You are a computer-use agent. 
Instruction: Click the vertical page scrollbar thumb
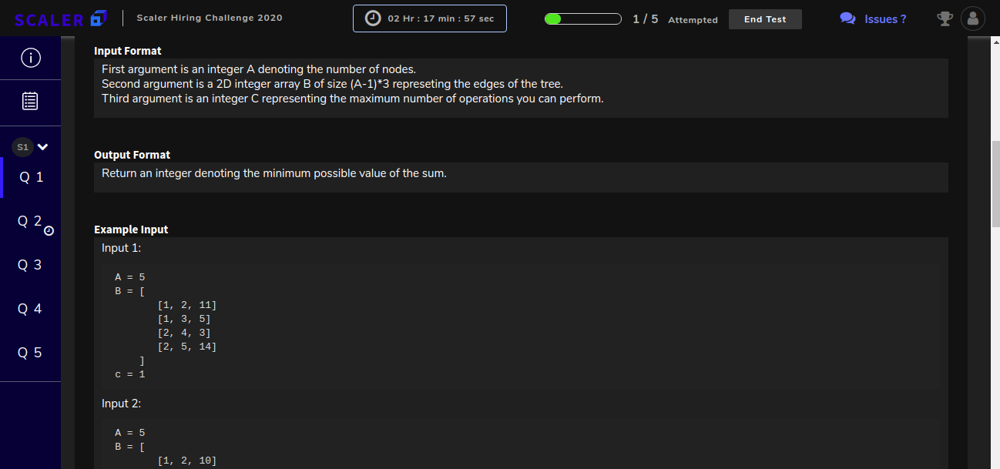[995, 184]
